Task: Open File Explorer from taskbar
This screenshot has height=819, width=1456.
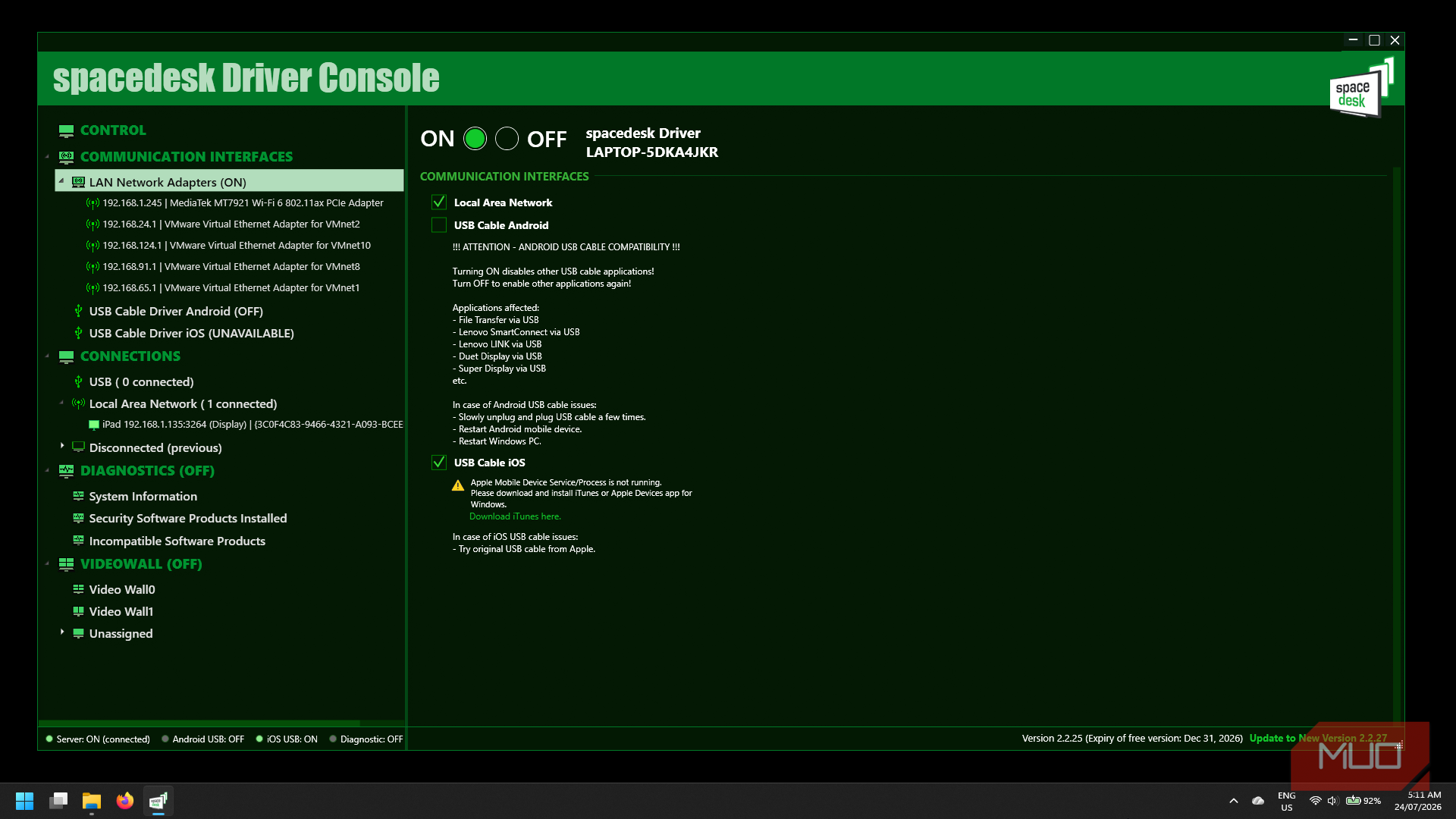Action: click(x=92, y=801)
